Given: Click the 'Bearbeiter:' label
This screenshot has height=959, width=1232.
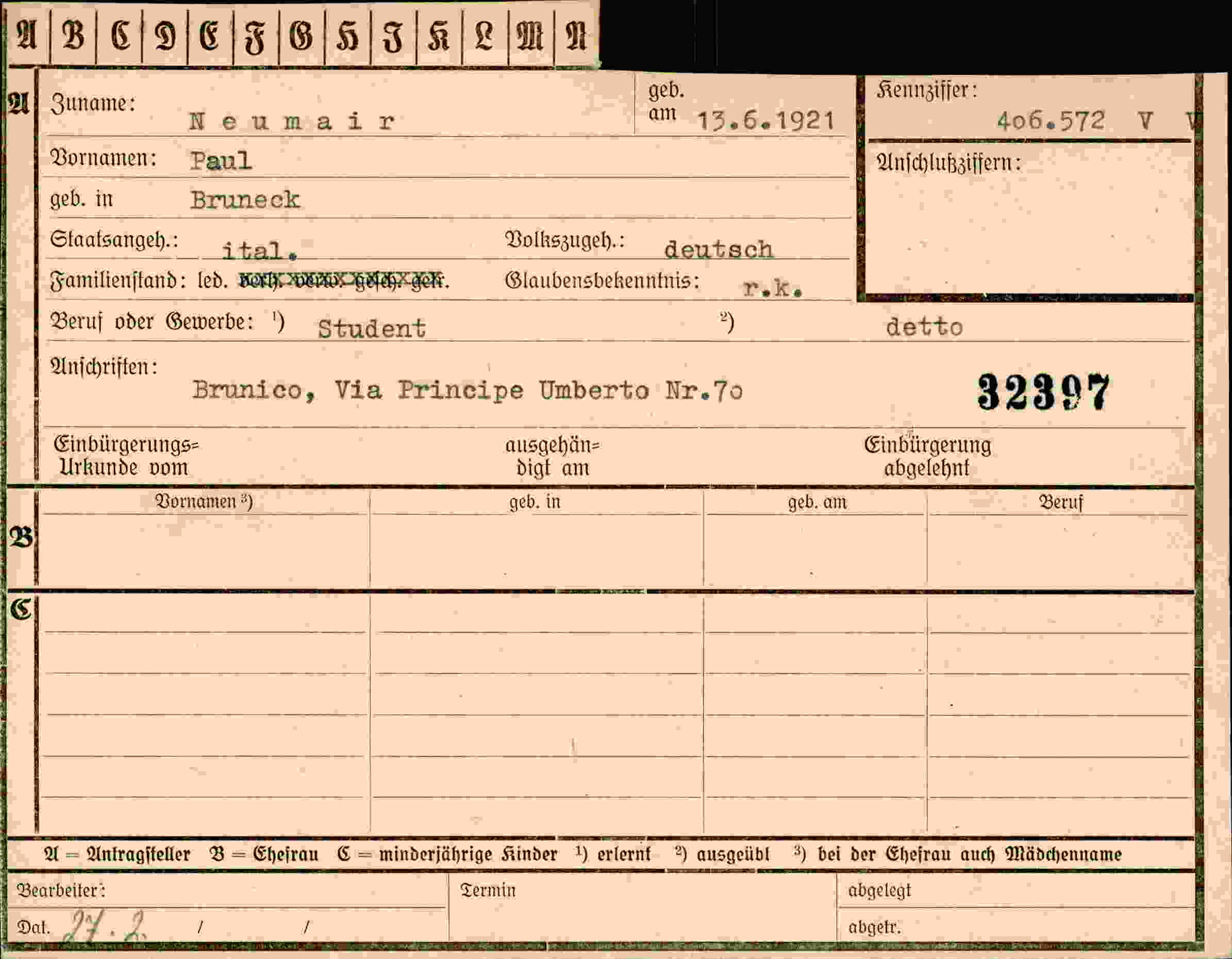Looking at the screenshot, I should pos(61,890).
